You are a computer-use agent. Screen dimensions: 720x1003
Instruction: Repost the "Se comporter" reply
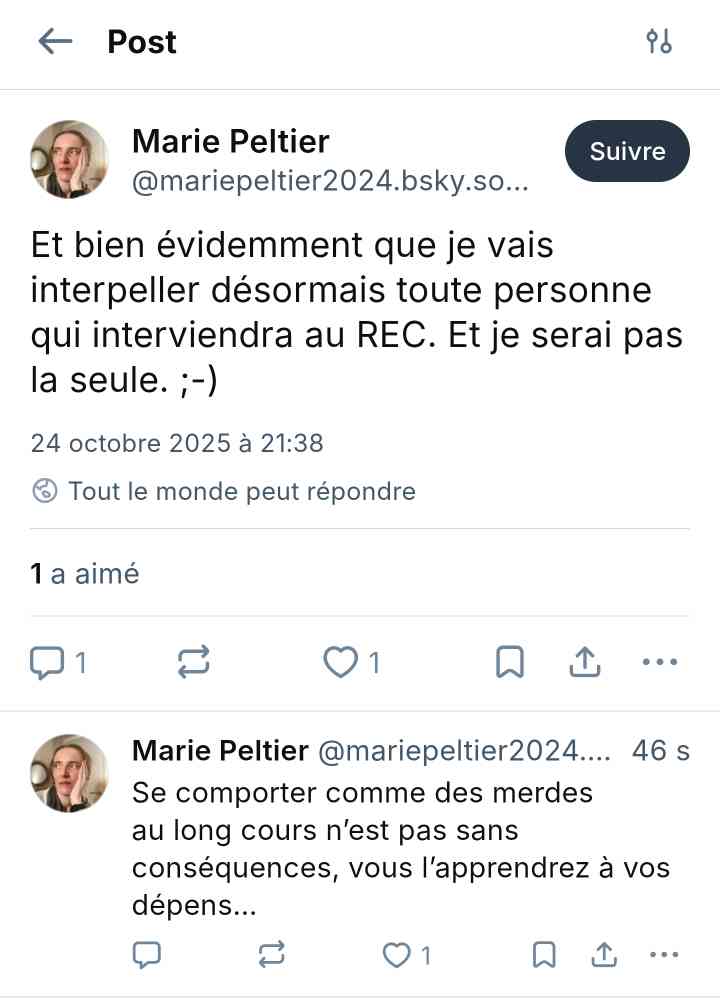(x=271, y=955)
